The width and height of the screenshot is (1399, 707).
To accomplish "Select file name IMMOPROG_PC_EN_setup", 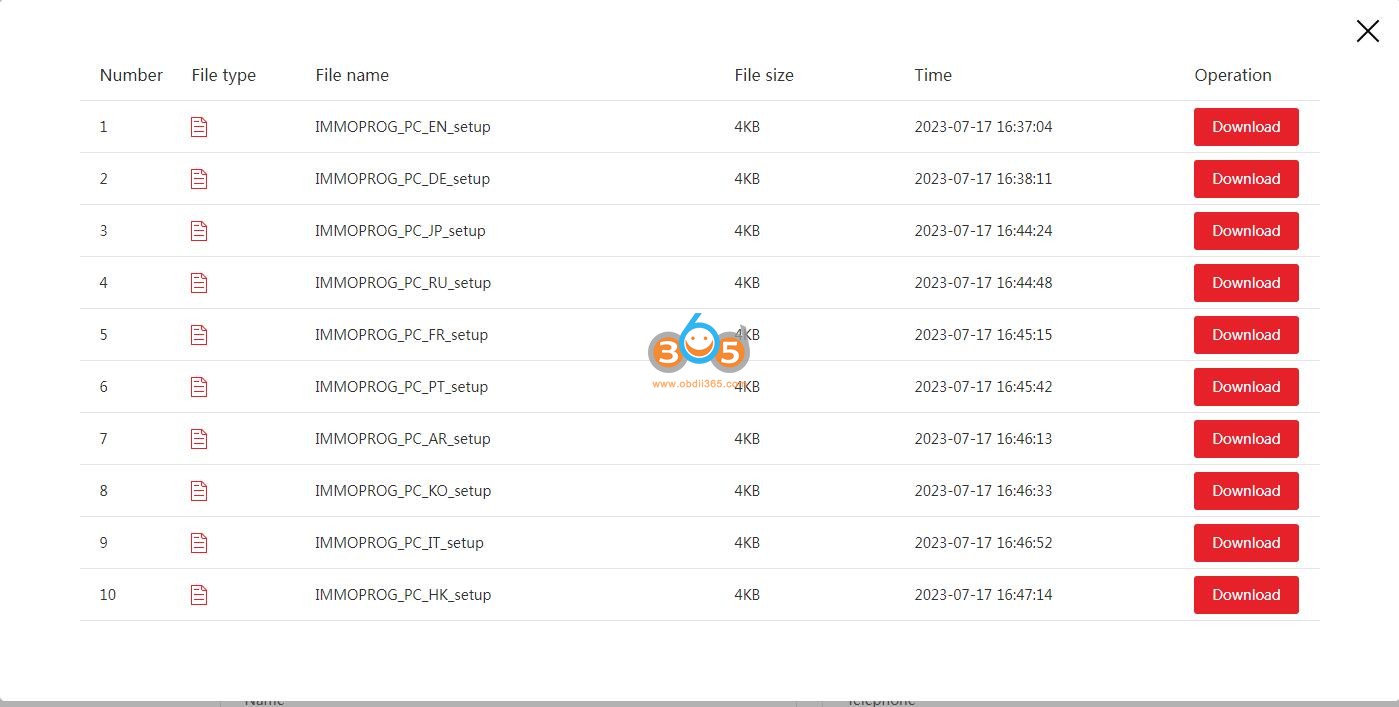I will point(403,127).
